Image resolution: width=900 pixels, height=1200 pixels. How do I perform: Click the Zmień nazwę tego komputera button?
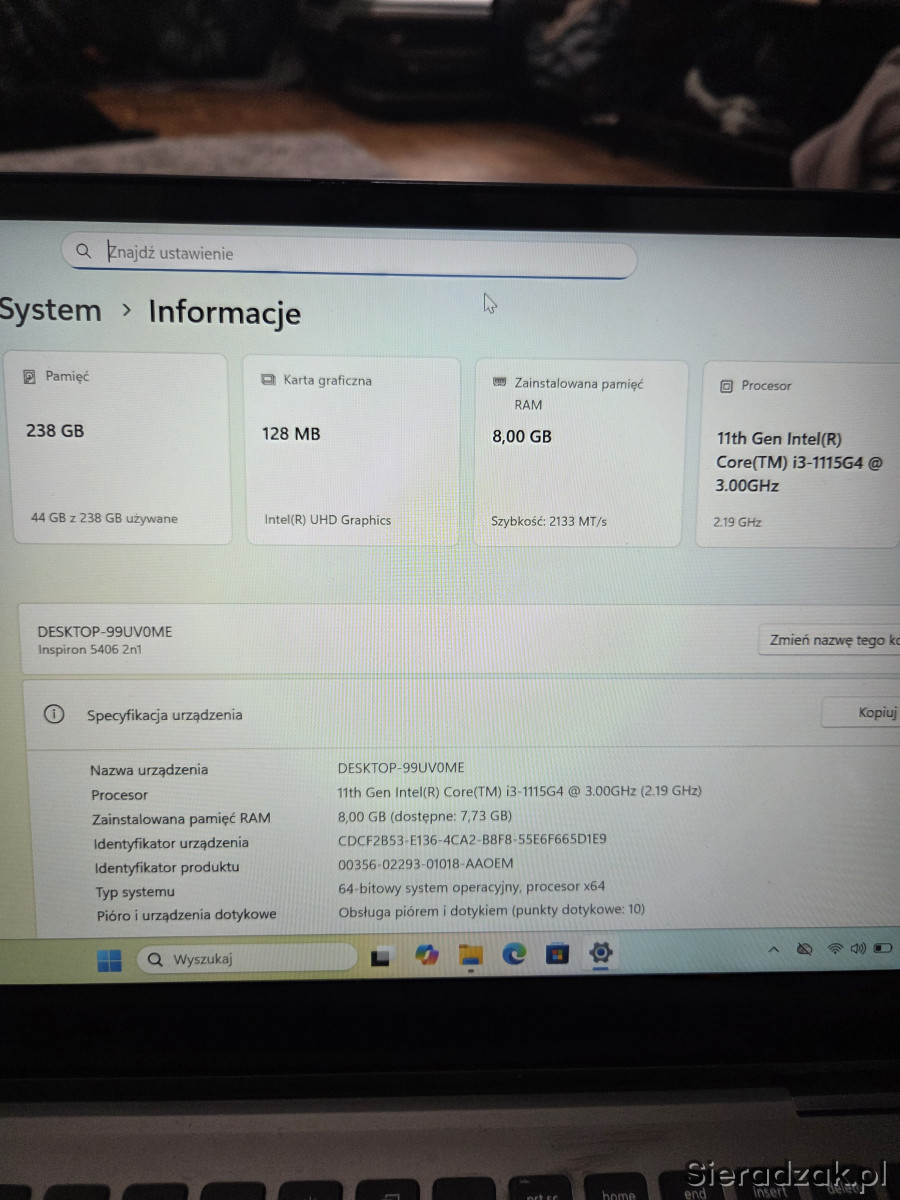pos(832,640)
